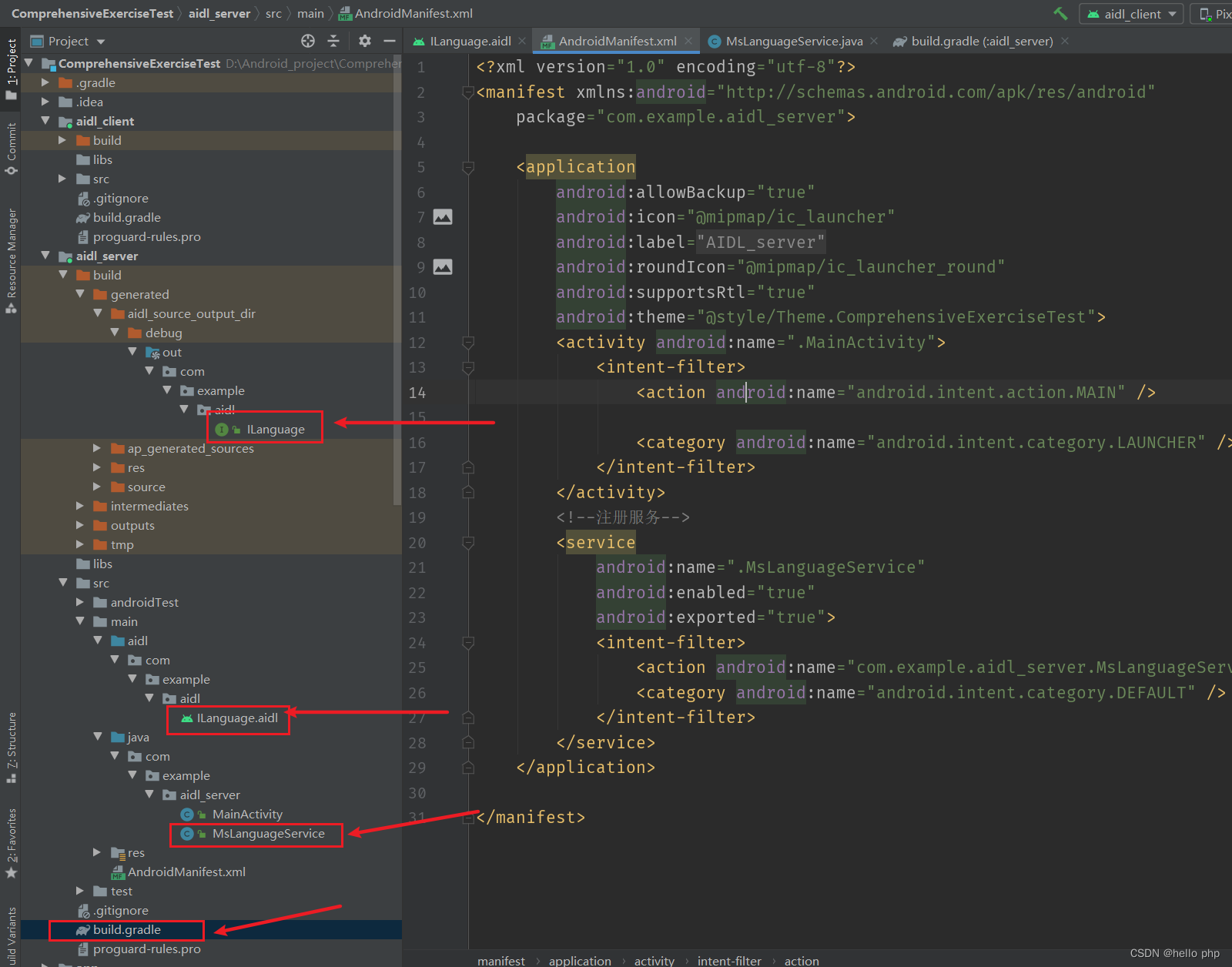Collapse the aidl_server module

[45, 256]
